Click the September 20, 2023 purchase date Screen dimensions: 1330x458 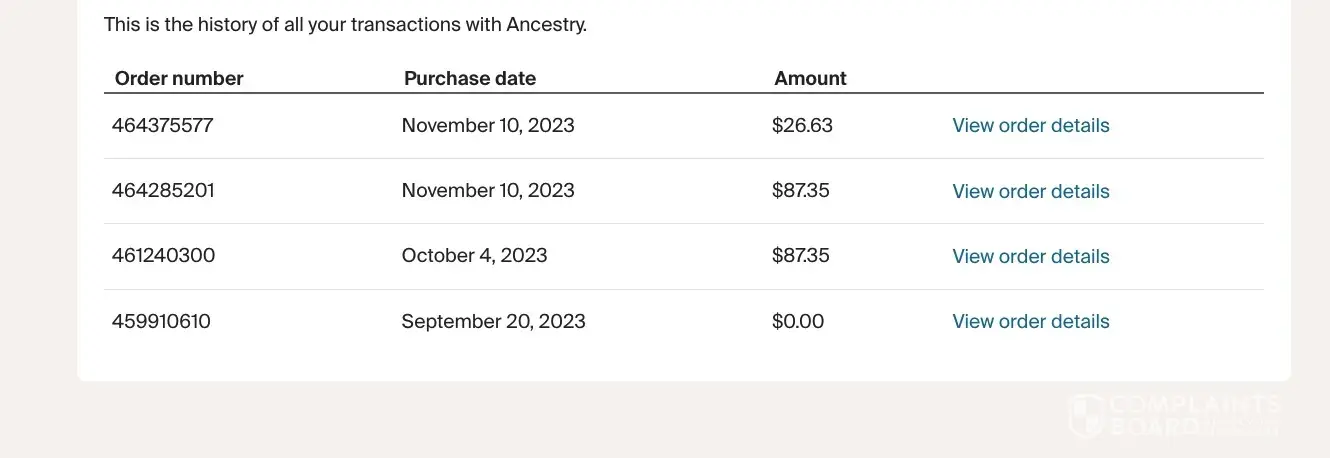[493, 321]
